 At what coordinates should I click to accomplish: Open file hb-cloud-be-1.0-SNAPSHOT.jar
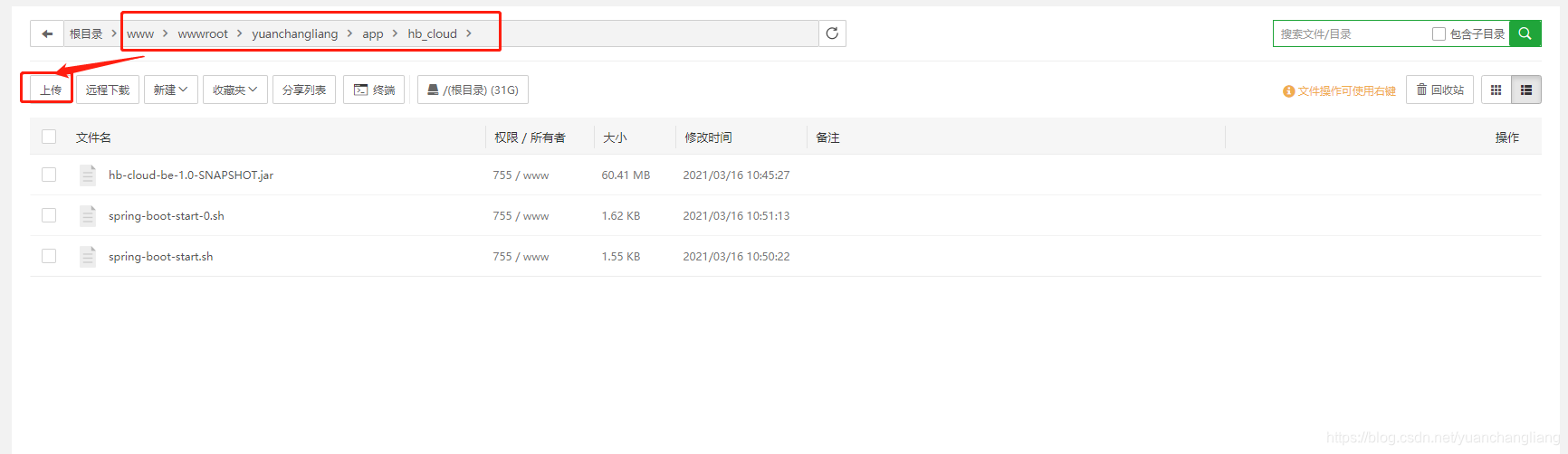pos(191,175)
